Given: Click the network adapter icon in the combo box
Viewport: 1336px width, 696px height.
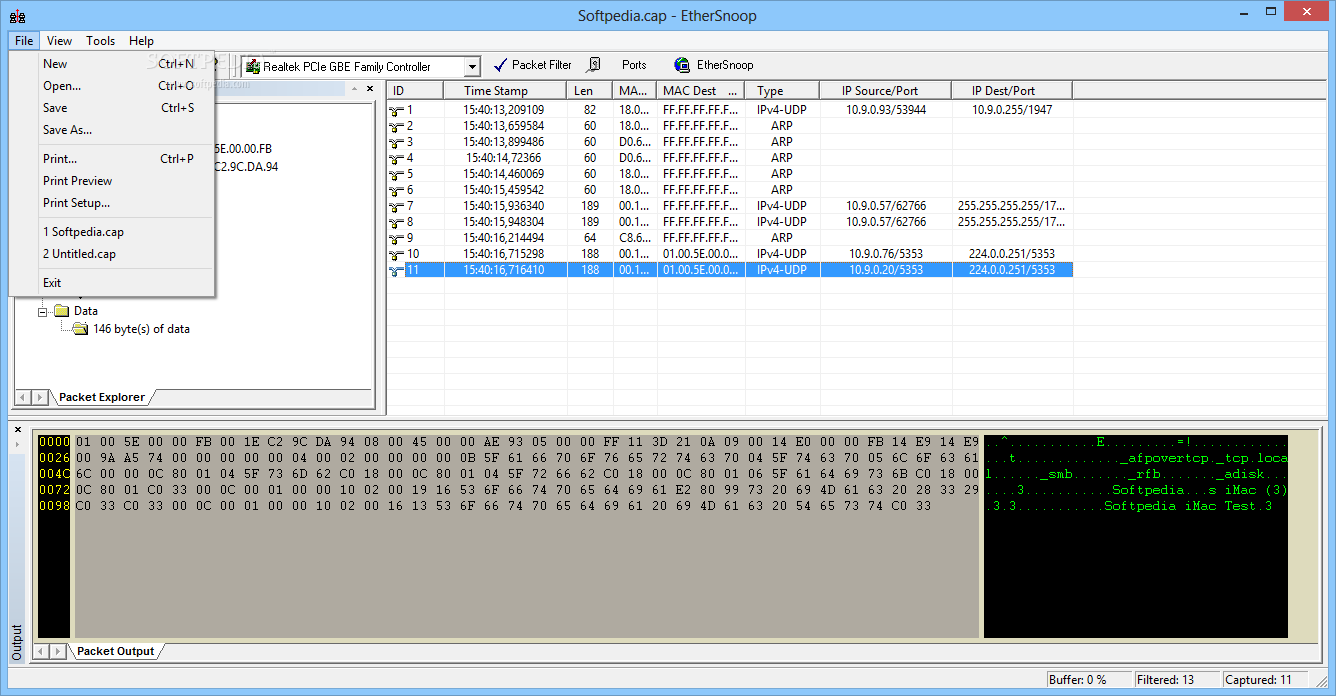Looking at the screenshot, I should click(253, 67).
